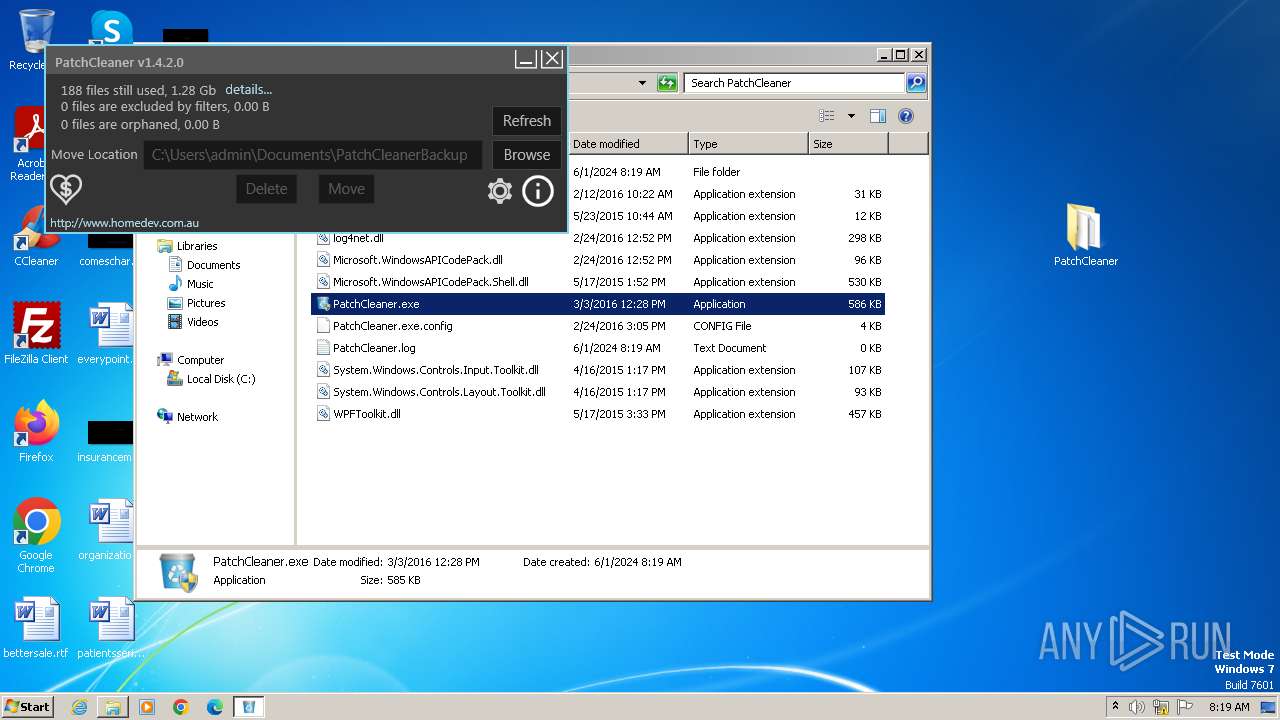
Task: Select Libraries in navigation pane
Action: point(197,246)
